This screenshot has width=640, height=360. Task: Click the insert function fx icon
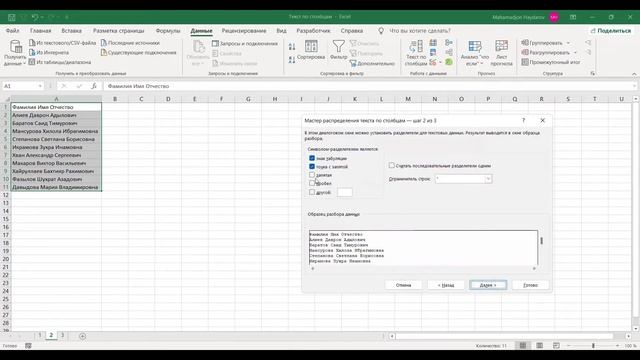93,86
